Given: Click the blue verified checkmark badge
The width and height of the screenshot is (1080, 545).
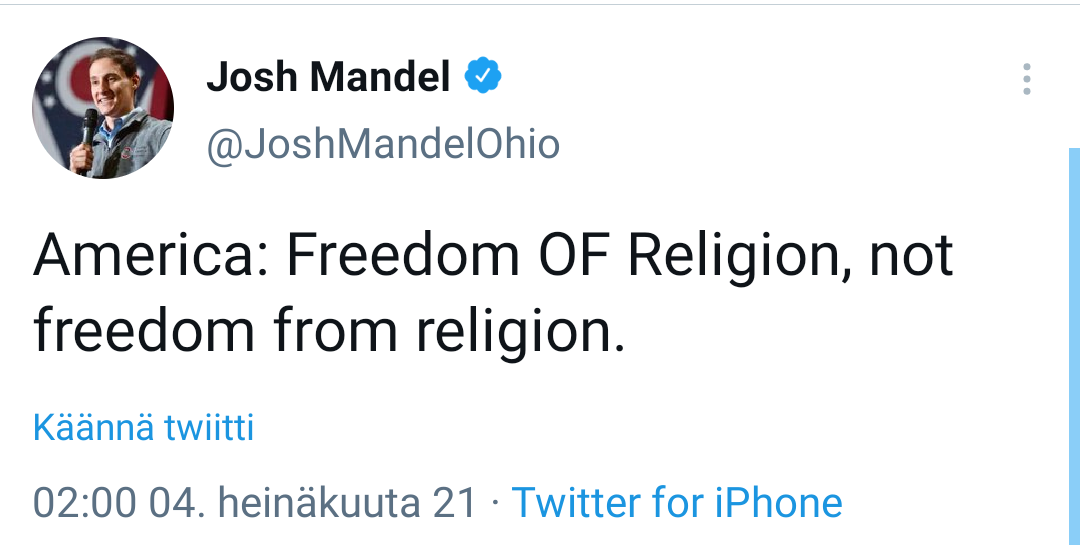Looking at the screenshot, I should coord(485,75).
